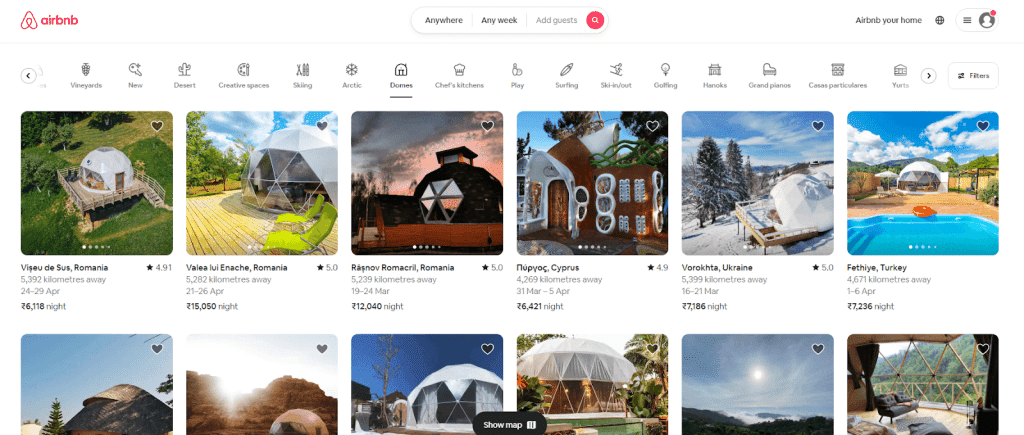Viewport: 1024px width, 435px height.
Task: Select the Hanoks category
Action: 714,76
